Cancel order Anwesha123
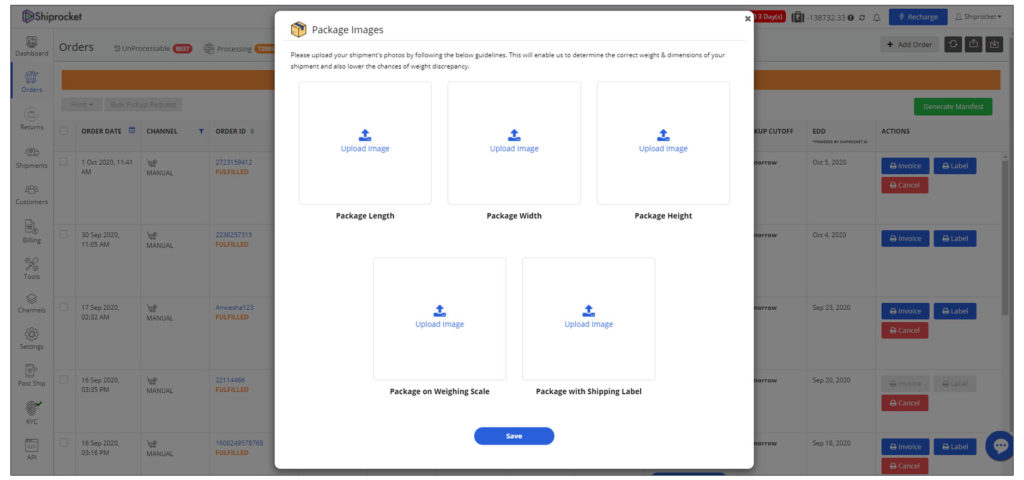 coord(904,330)
